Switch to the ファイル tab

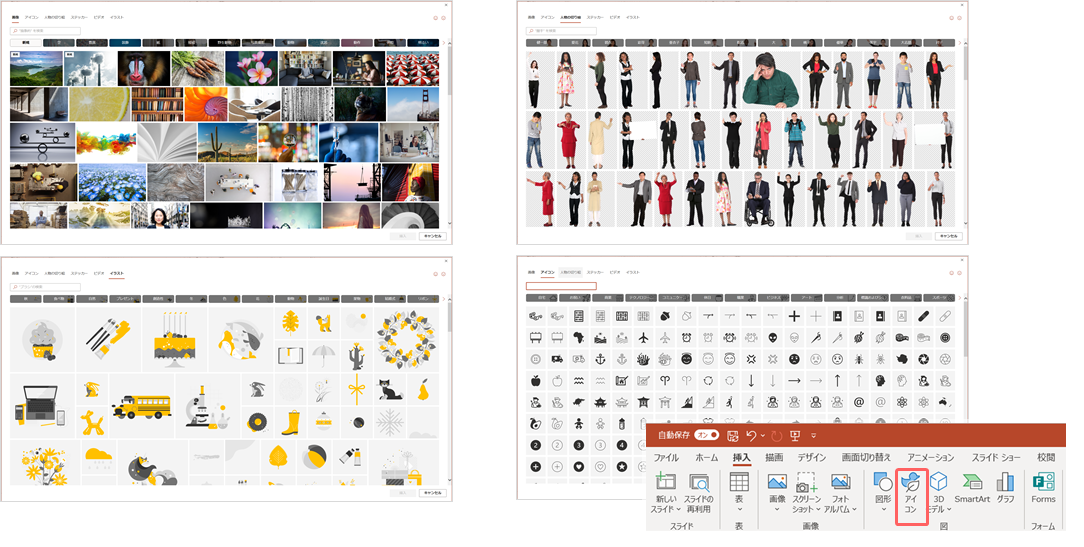click(x=666, y=457)
